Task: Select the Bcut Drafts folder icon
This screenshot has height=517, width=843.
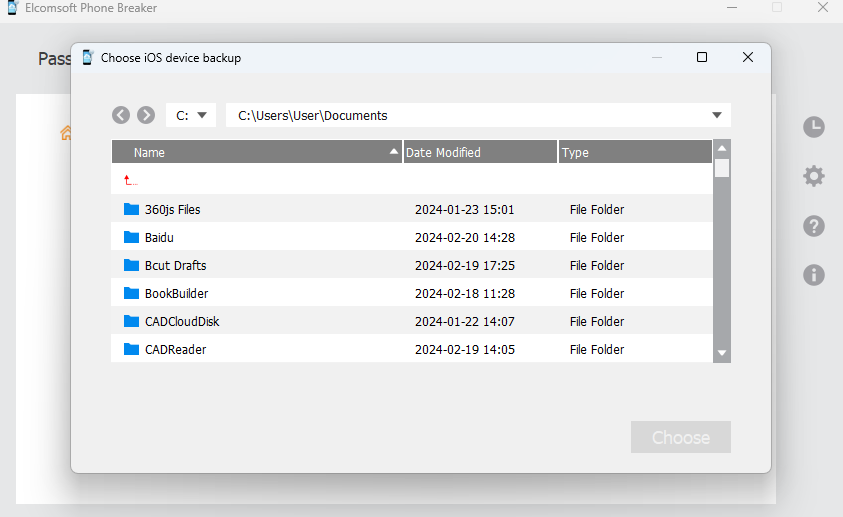Action: pyautogui.click(x=131, y=265)
